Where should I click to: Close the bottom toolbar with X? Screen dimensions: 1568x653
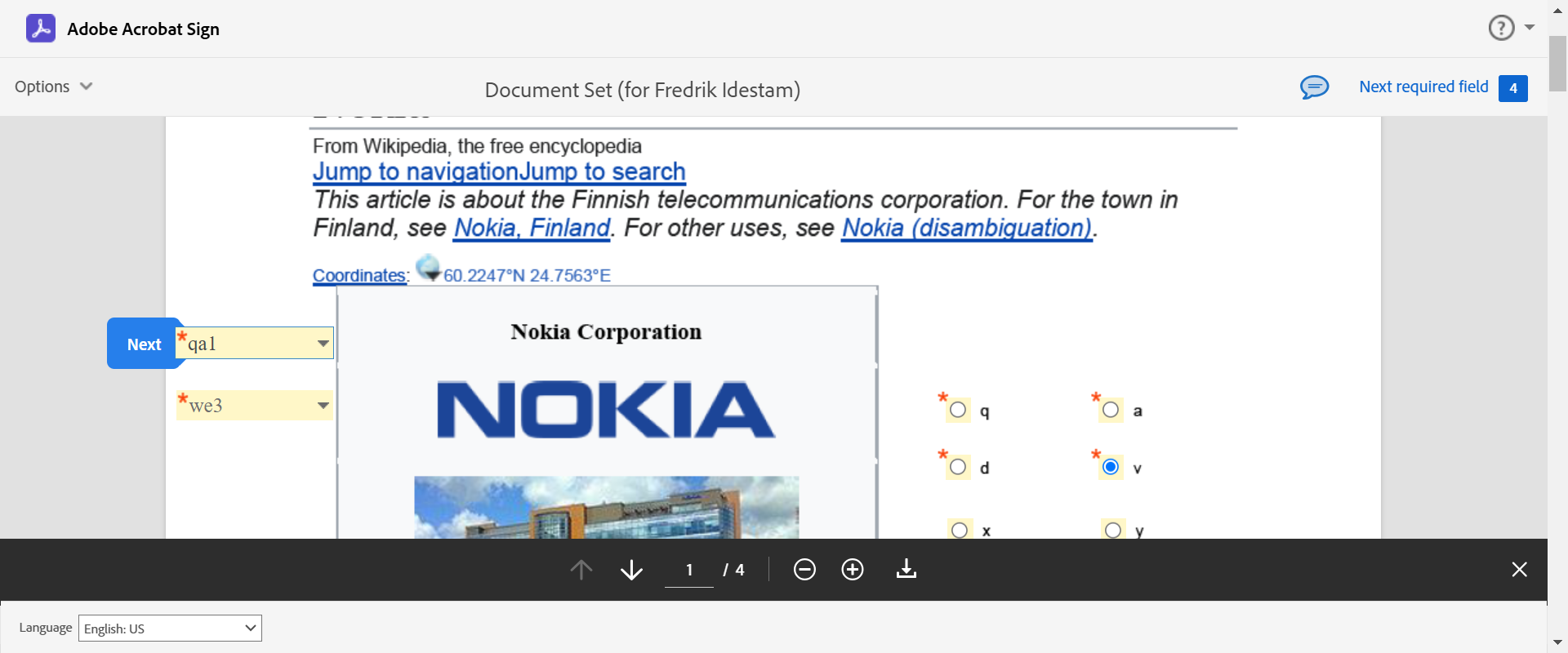point(1519,570)
